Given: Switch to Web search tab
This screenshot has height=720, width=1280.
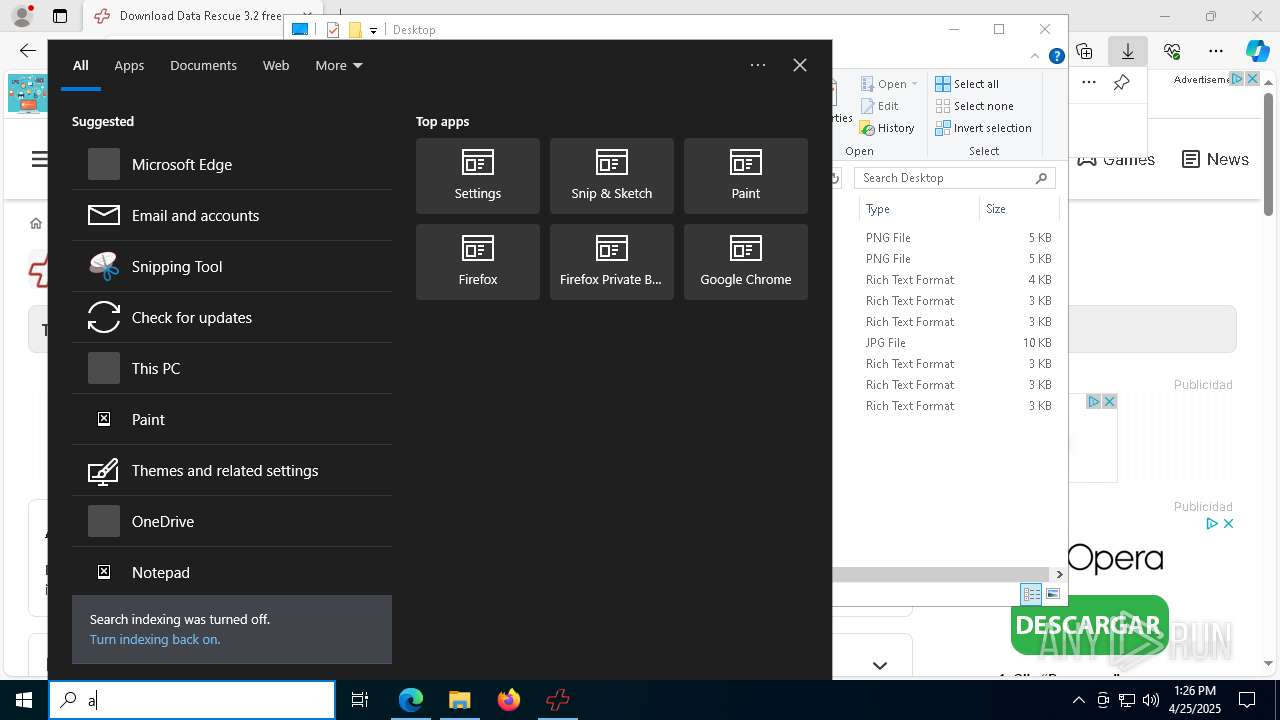Looking at the screenshot, I should pos(276,65).
